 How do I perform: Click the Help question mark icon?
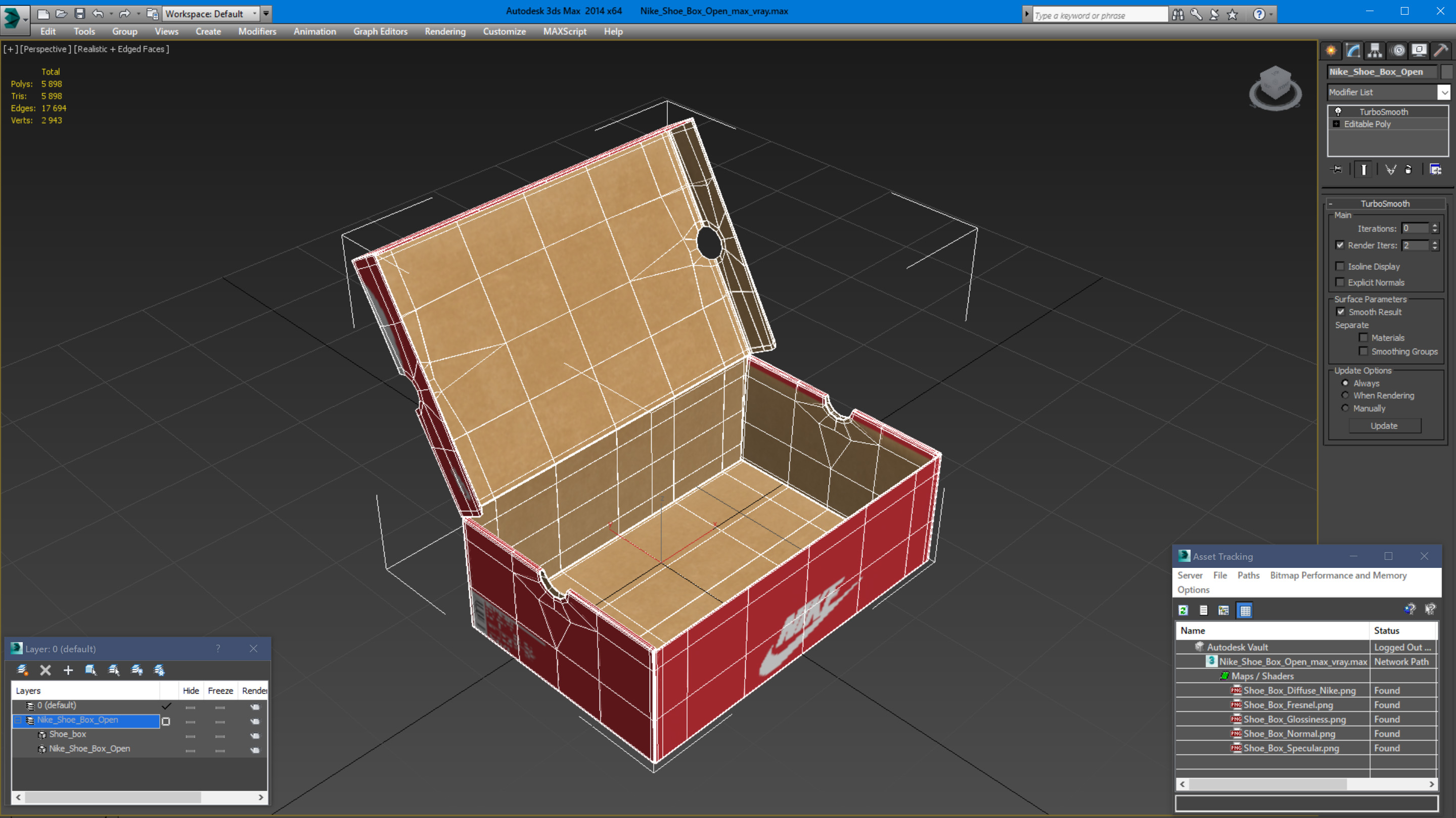[1259, 14]
